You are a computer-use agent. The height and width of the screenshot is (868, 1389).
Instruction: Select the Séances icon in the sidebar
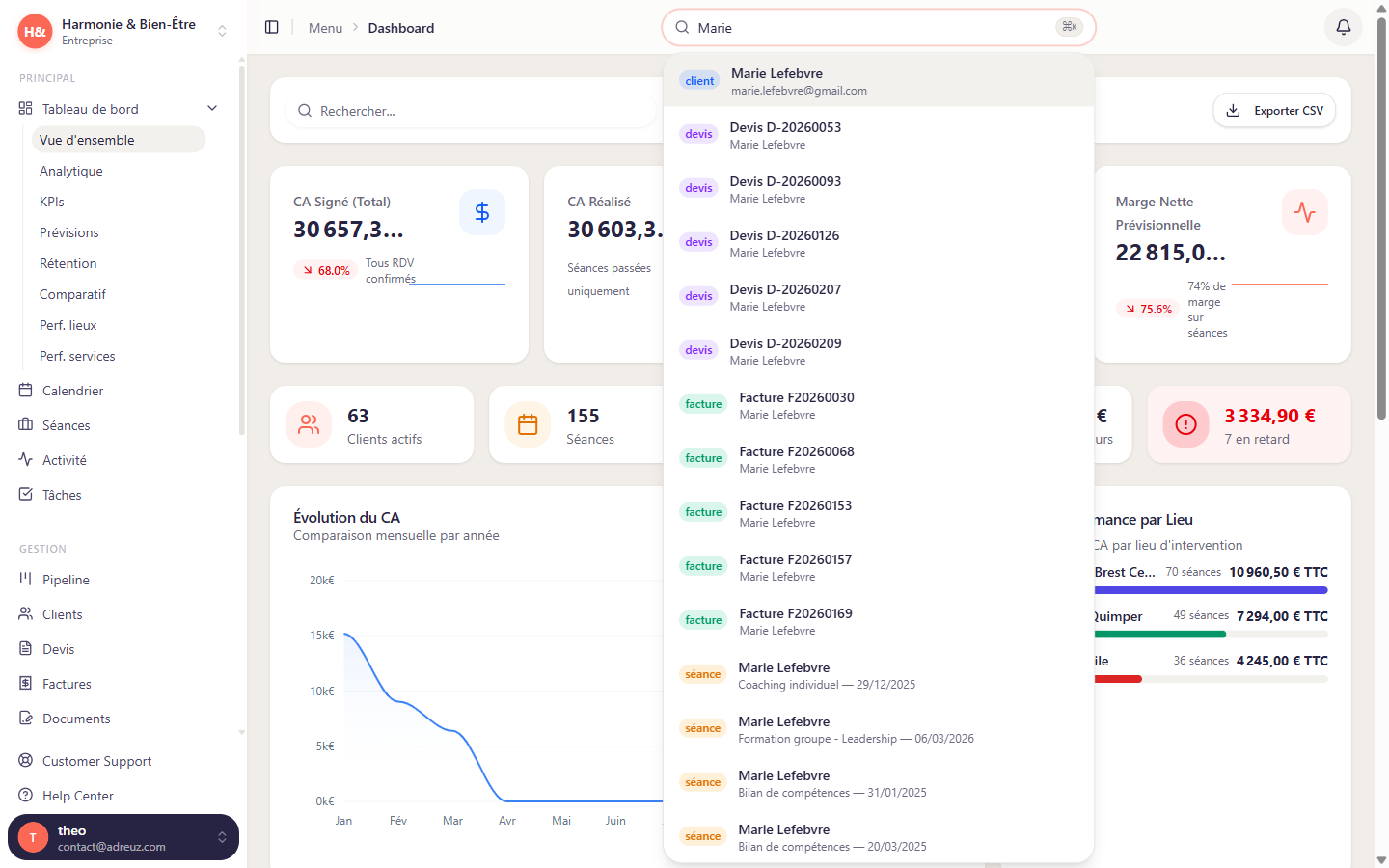click(64, 424)
